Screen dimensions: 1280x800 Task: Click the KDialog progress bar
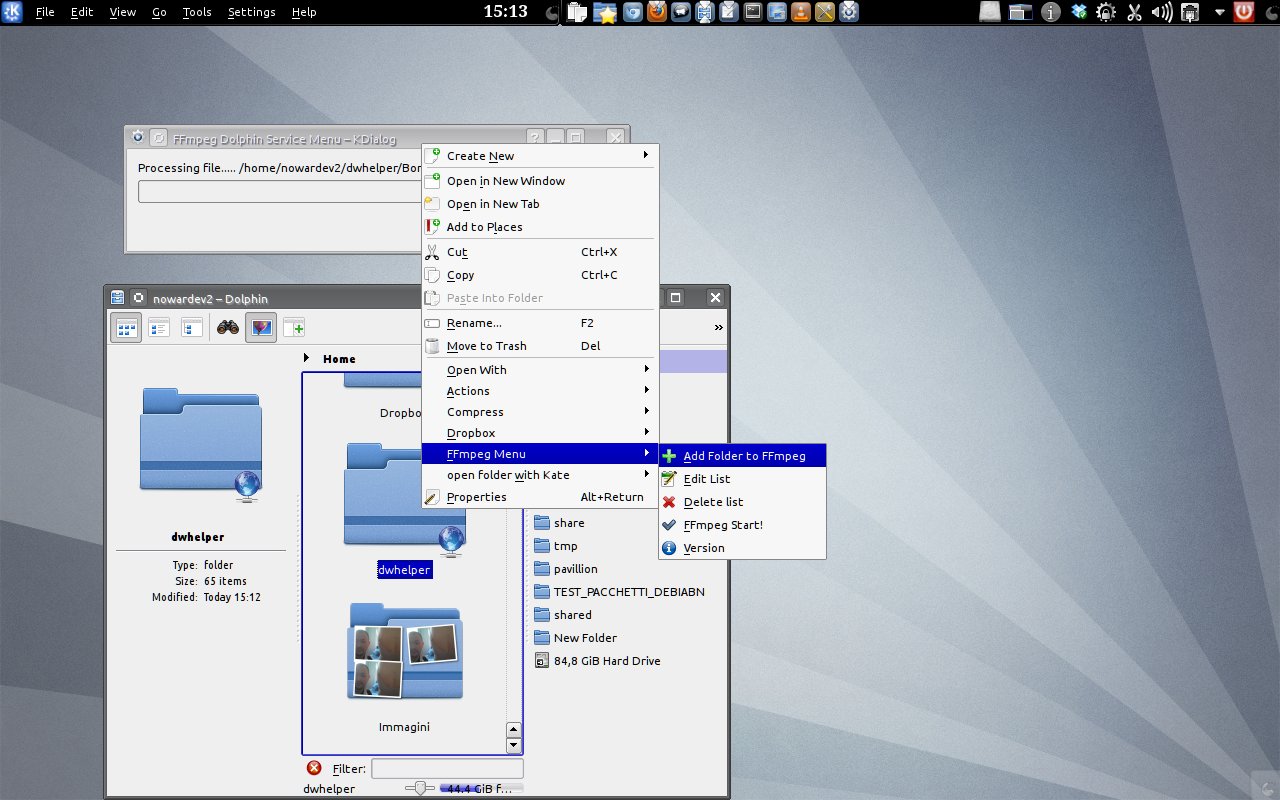[280, 191]
